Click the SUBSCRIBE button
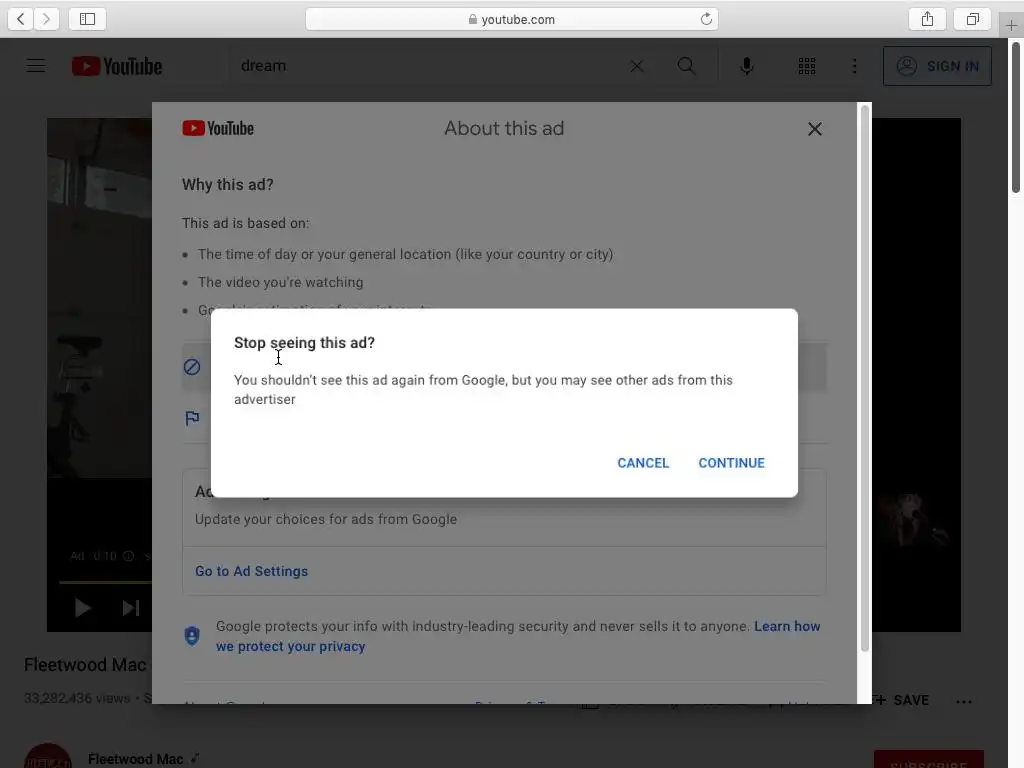 [929, 760]
